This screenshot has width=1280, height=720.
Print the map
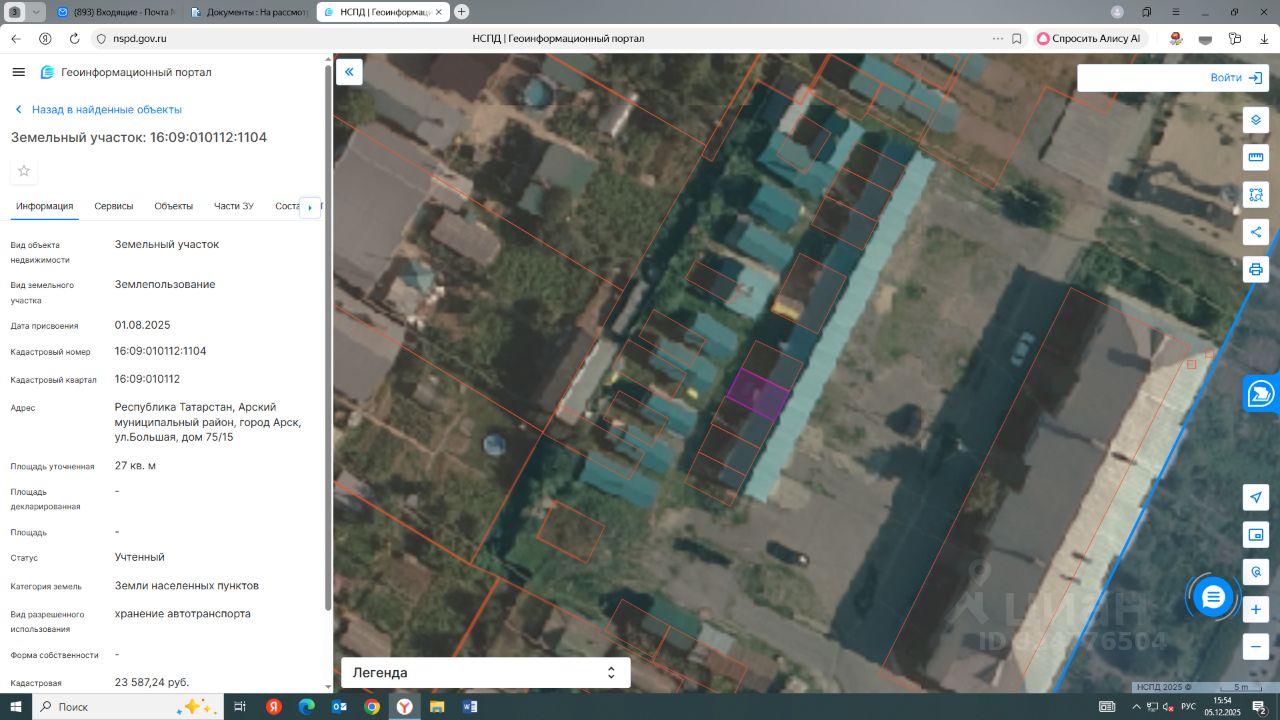[1256, 269]
